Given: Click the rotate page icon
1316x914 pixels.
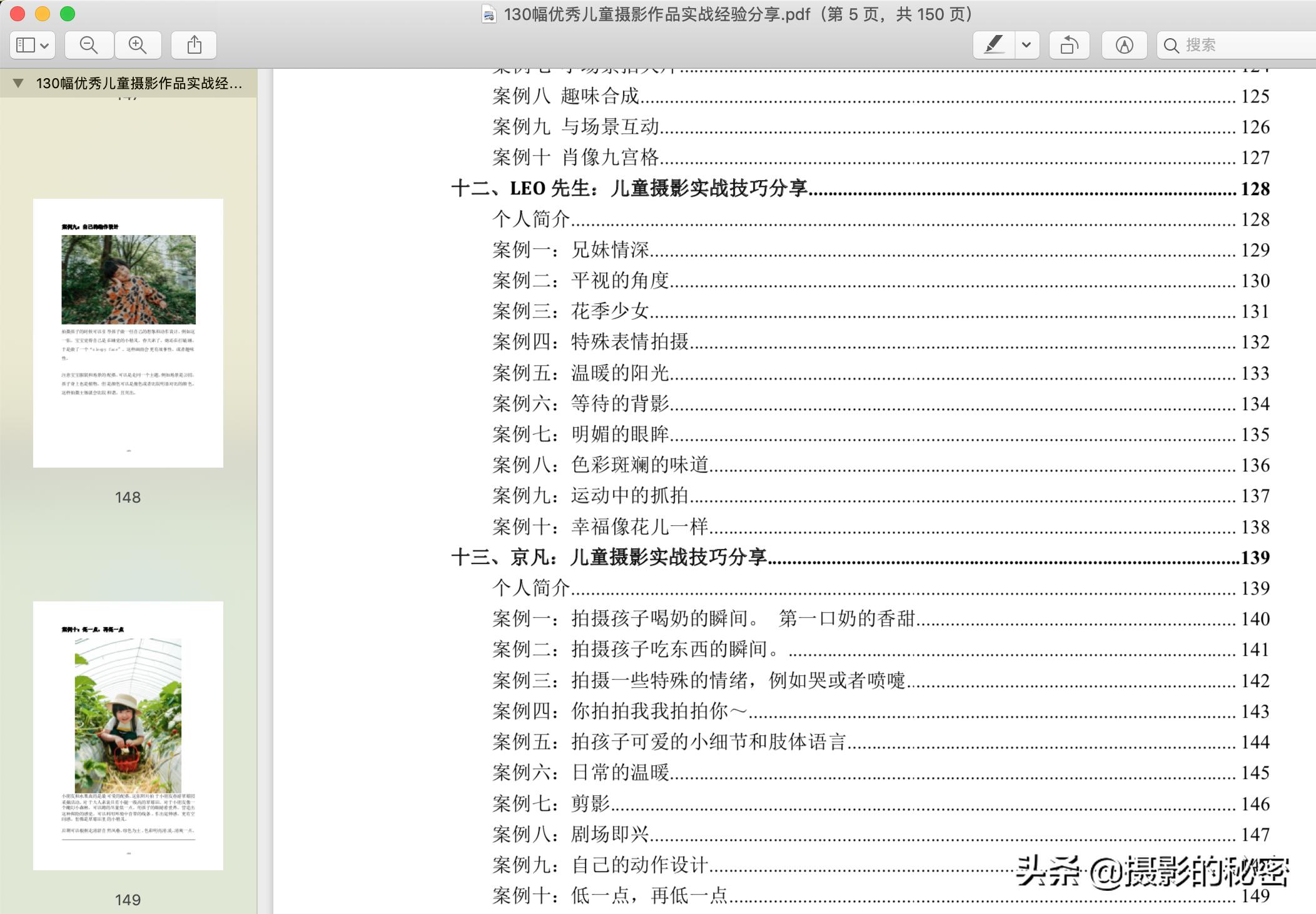Looking at the screenshot, I should tap(1069, 45).
